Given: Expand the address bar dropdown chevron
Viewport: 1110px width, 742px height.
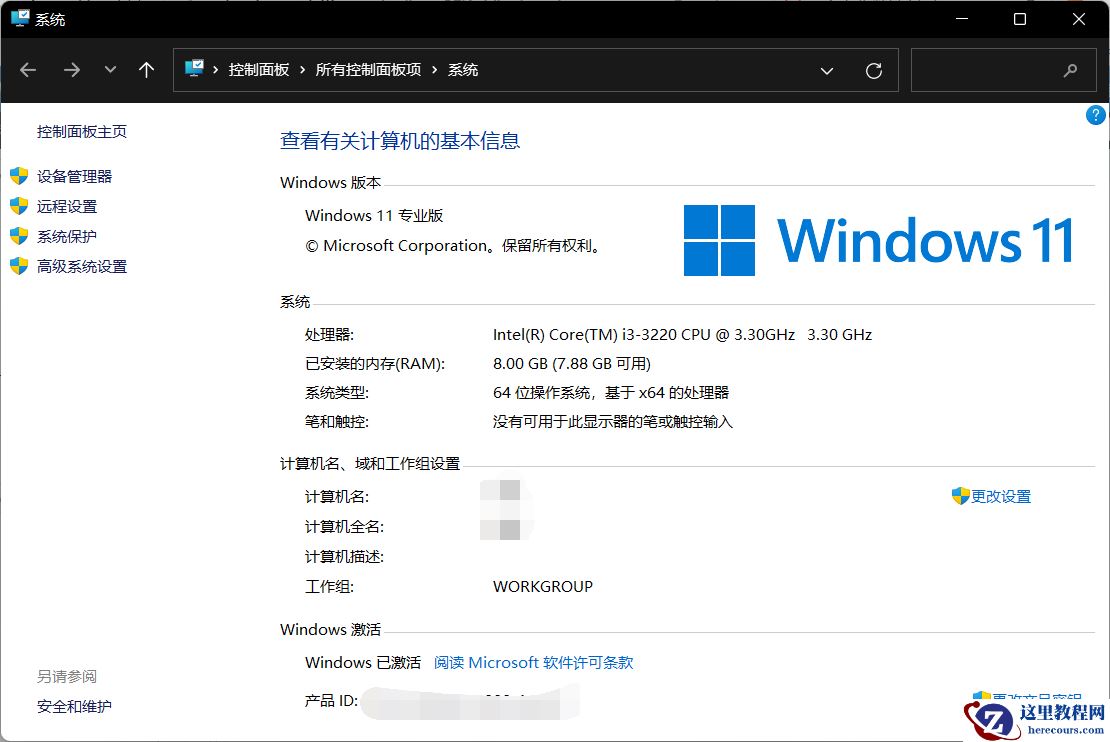Looking at the screenshot, I should 827,70.
